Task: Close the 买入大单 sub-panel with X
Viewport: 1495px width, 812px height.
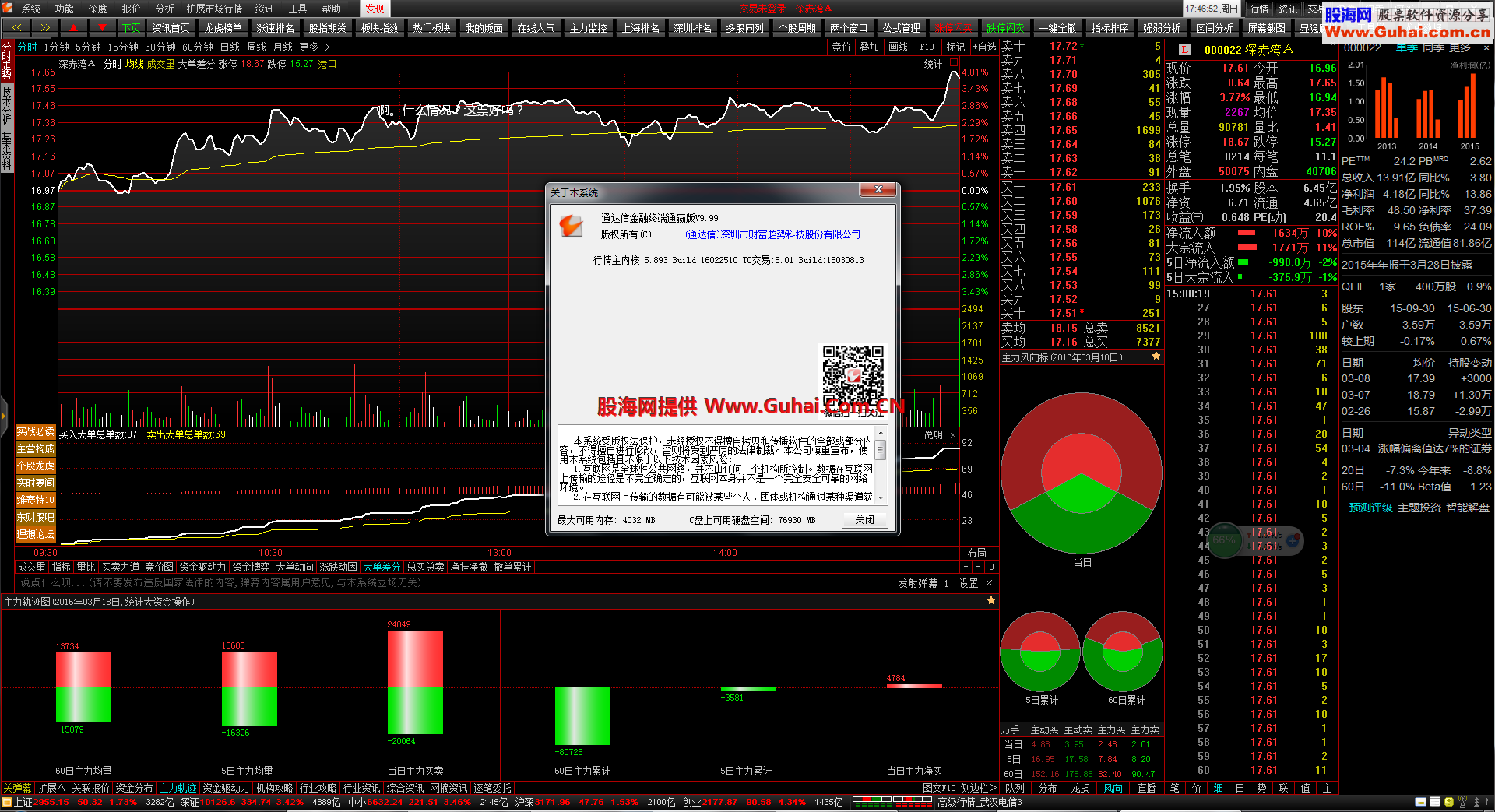Action: pos(953,435)
